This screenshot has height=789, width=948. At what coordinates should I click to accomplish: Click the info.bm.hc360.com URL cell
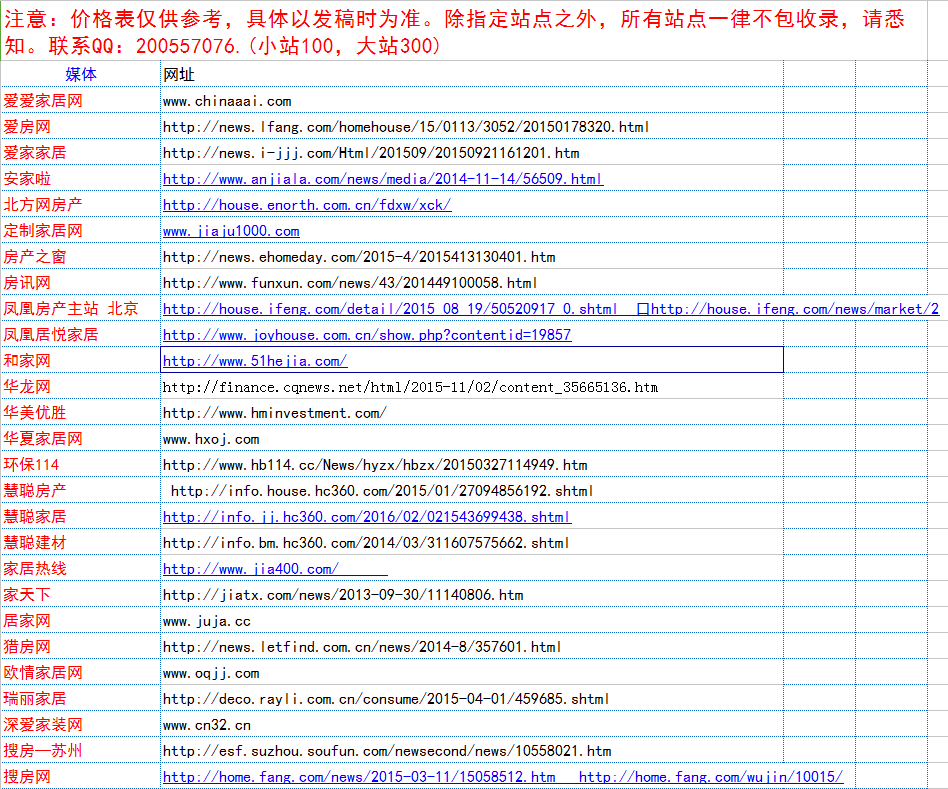pos(472,542)
